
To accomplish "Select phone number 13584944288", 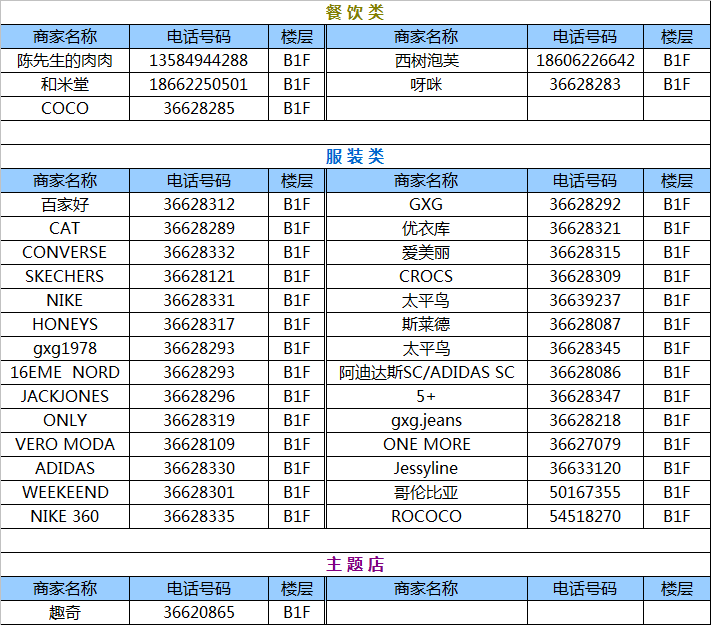I will click(199, 60).
